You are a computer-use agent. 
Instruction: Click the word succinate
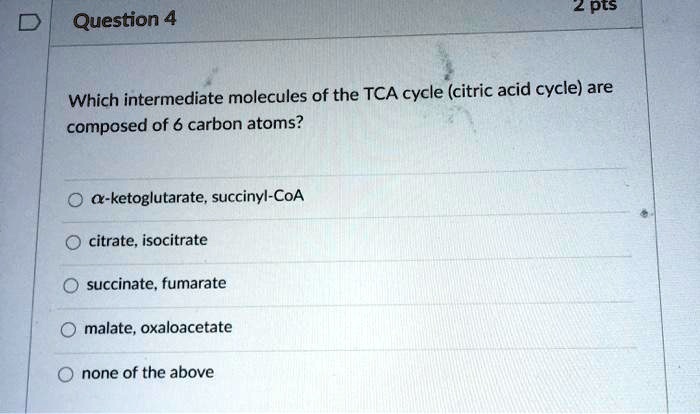click(x=122, y=284)
